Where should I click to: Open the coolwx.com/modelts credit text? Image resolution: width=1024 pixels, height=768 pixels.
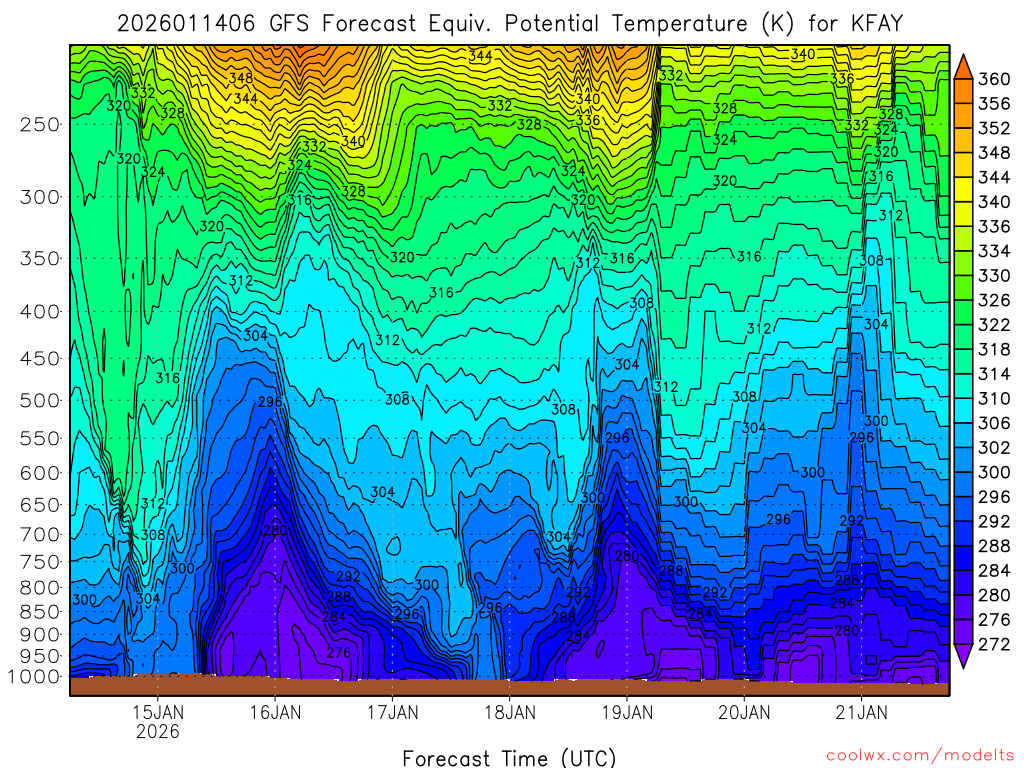click(x=920, y=755)
